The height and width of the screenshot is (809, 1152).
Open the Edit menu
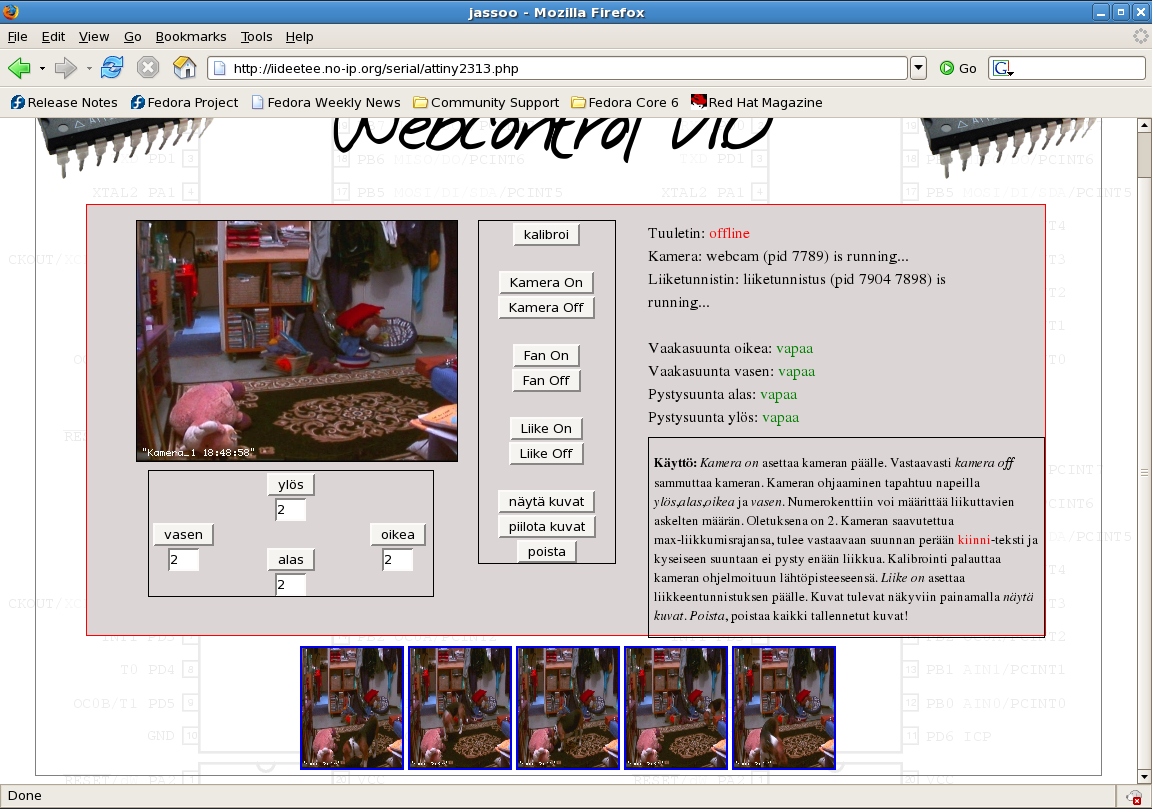coord(53,37)
